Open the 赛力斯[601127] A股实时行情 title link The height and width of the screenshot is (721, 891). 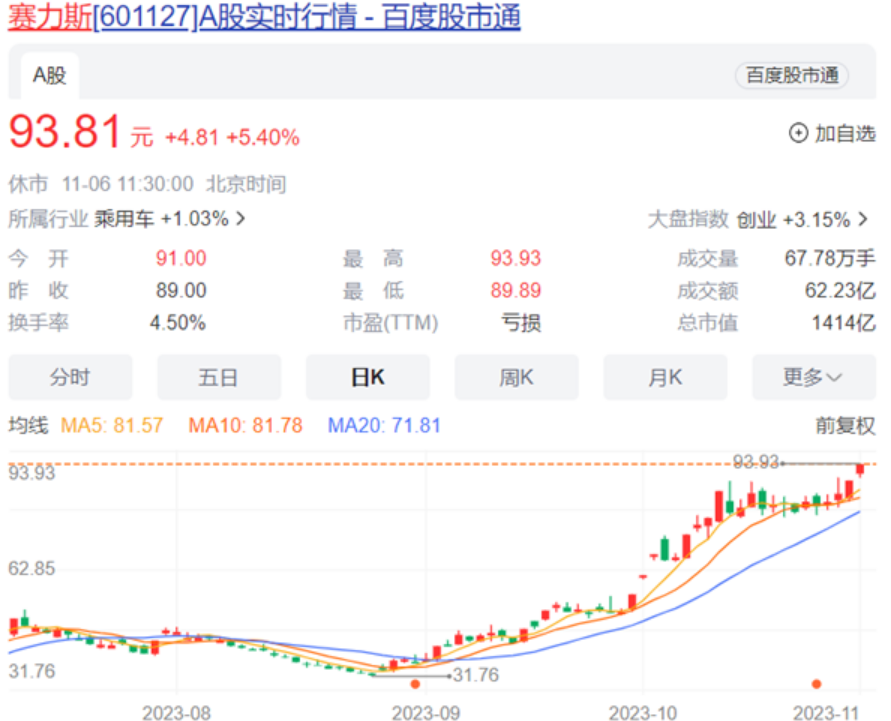tap(264, 17)
